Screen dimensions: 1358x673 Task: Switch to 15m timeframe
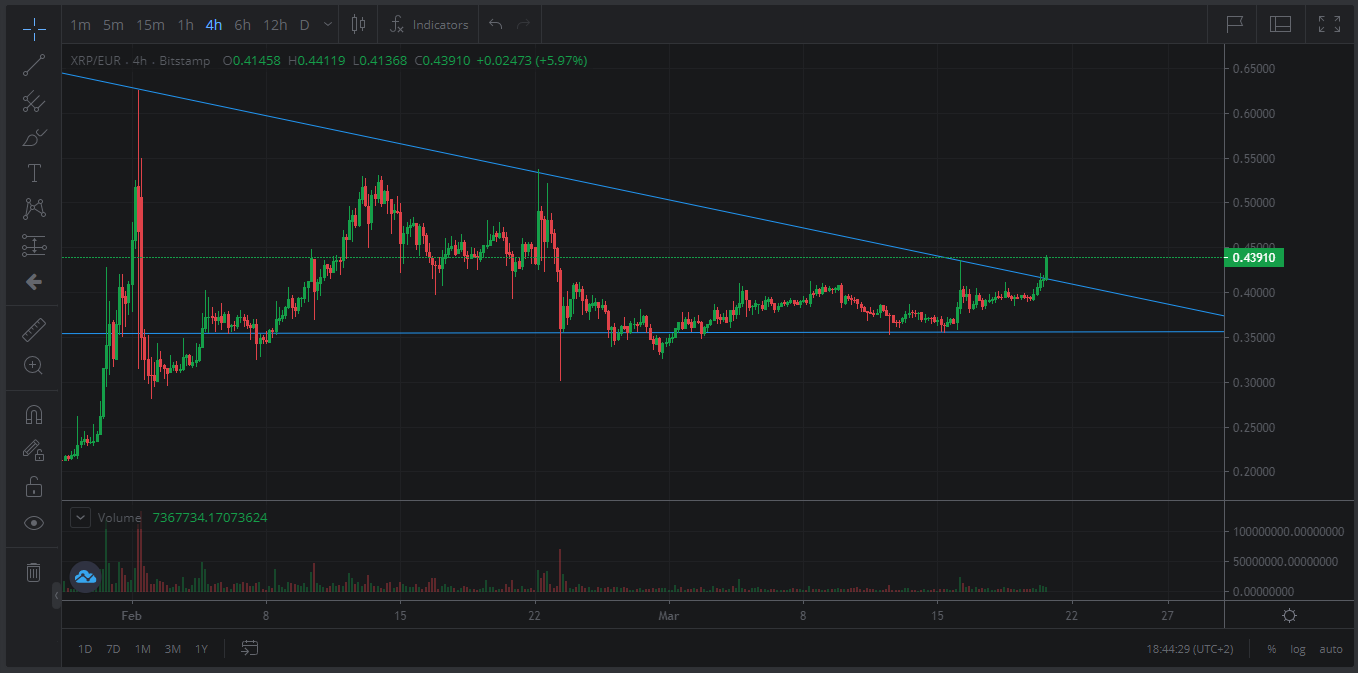[x=150, y=24]
